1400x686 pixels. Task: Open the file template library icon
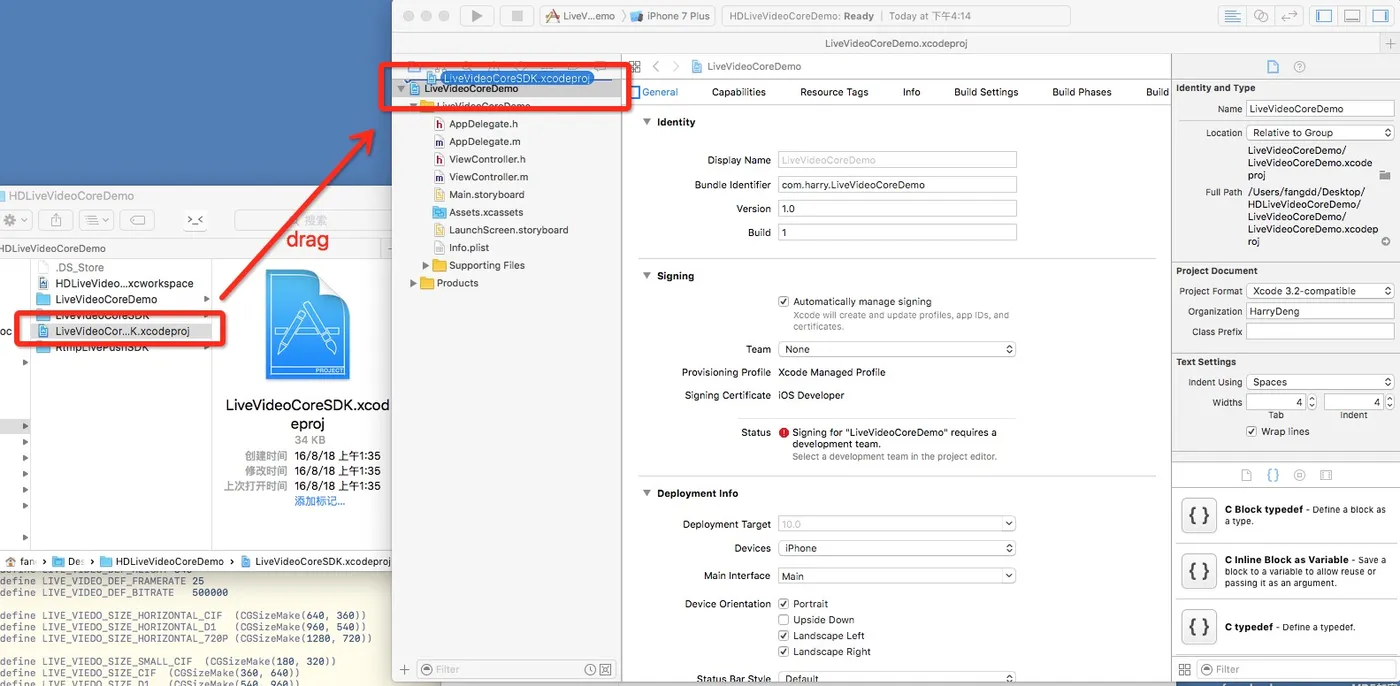click(x=1246, y=475)
